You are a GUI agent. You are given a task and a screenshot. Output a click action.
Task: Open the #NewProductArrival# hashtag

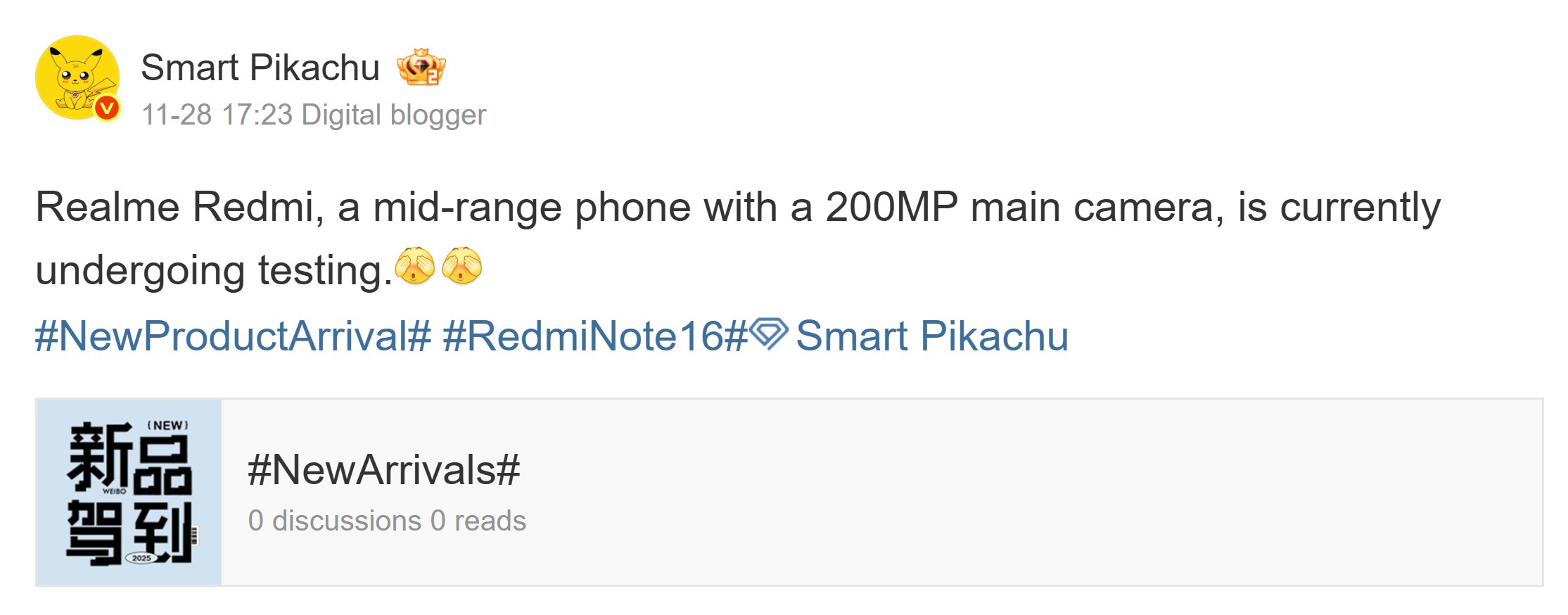[x=233, y=336]
